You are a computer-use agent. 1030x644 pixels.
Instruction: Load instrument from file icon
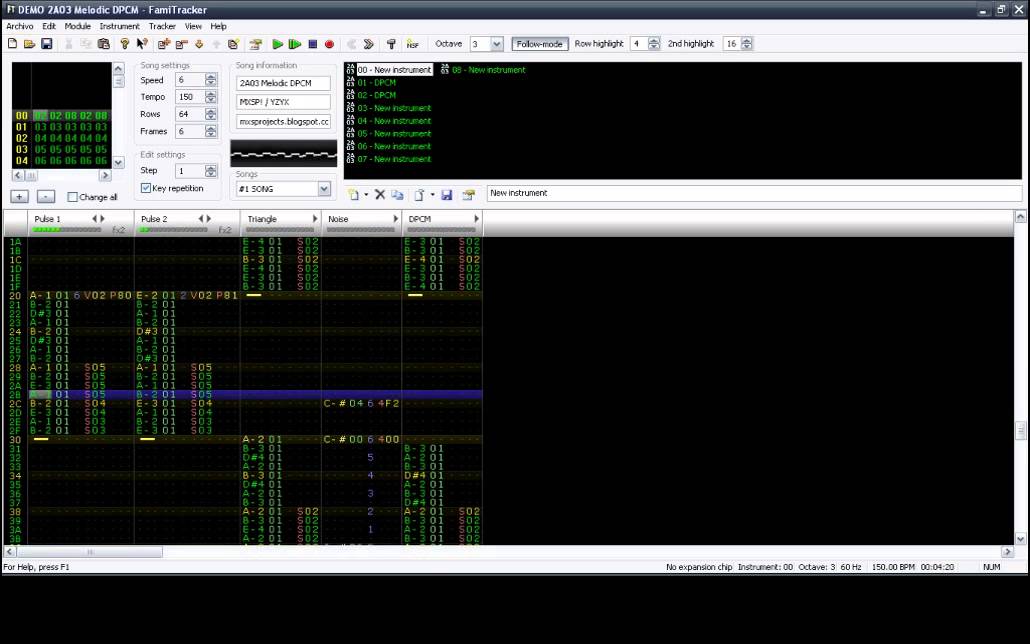point(419,195)
